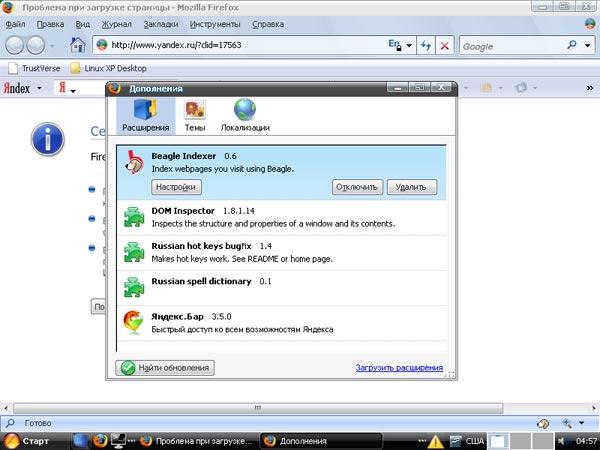Select the Russian hot keys bugfix extension
This screenshot has width=600, height=450.
(x=282, y=253)
